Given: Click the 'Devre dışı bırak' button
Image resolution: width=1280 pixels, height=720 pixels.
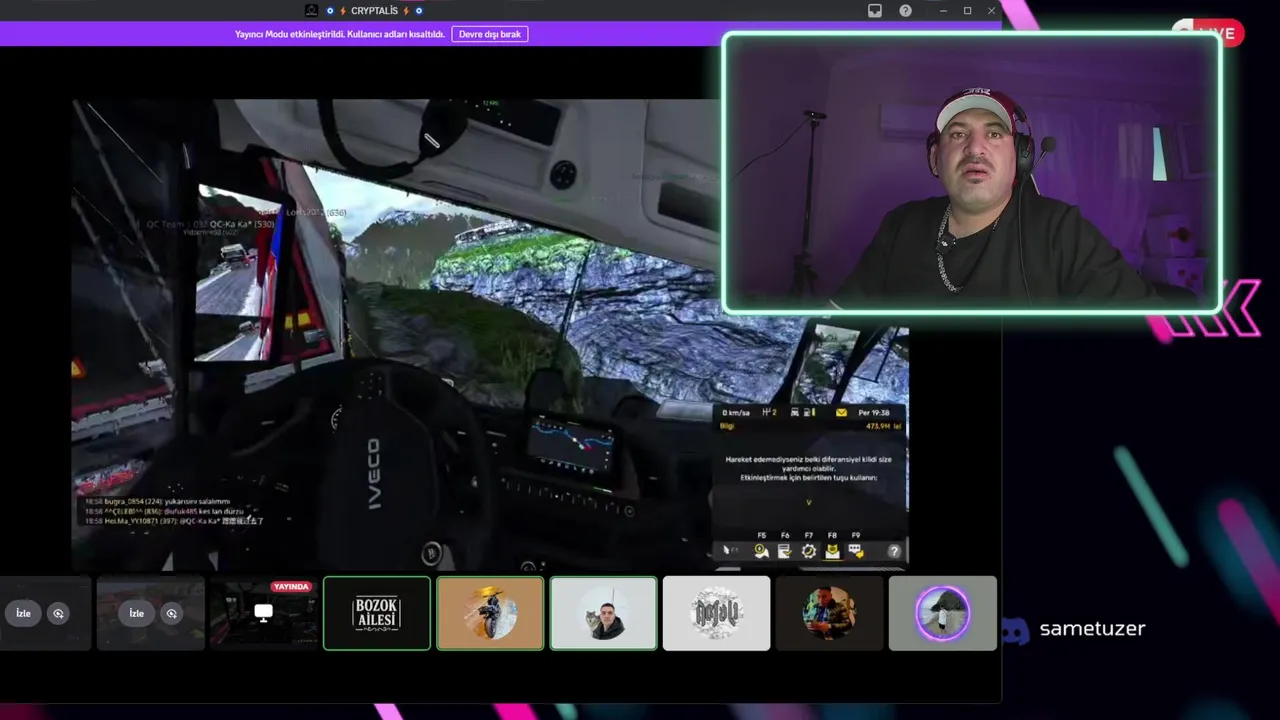Looking at the screenshot, I should coord(490,34).
